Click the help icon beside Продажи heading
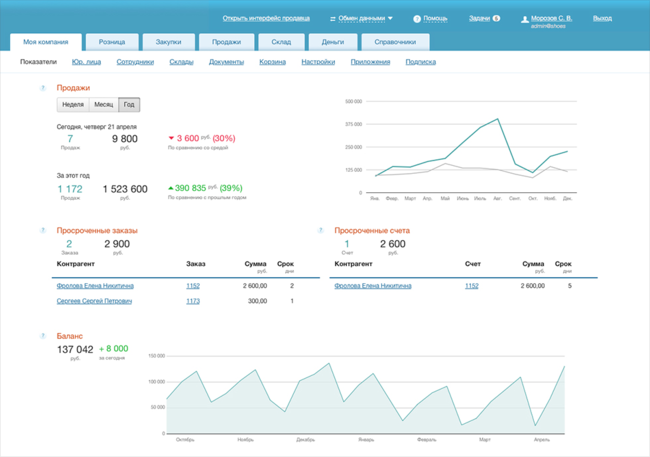 (x=43, y=88)
